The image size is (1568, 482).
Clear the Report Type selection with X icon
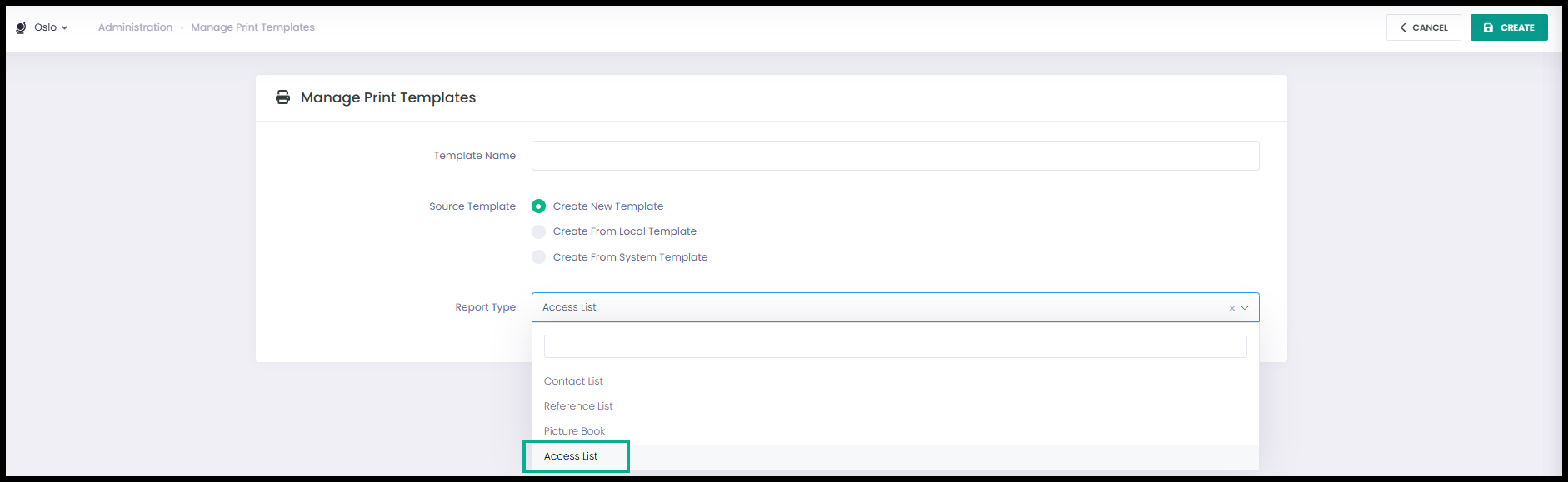point(1232,308)
